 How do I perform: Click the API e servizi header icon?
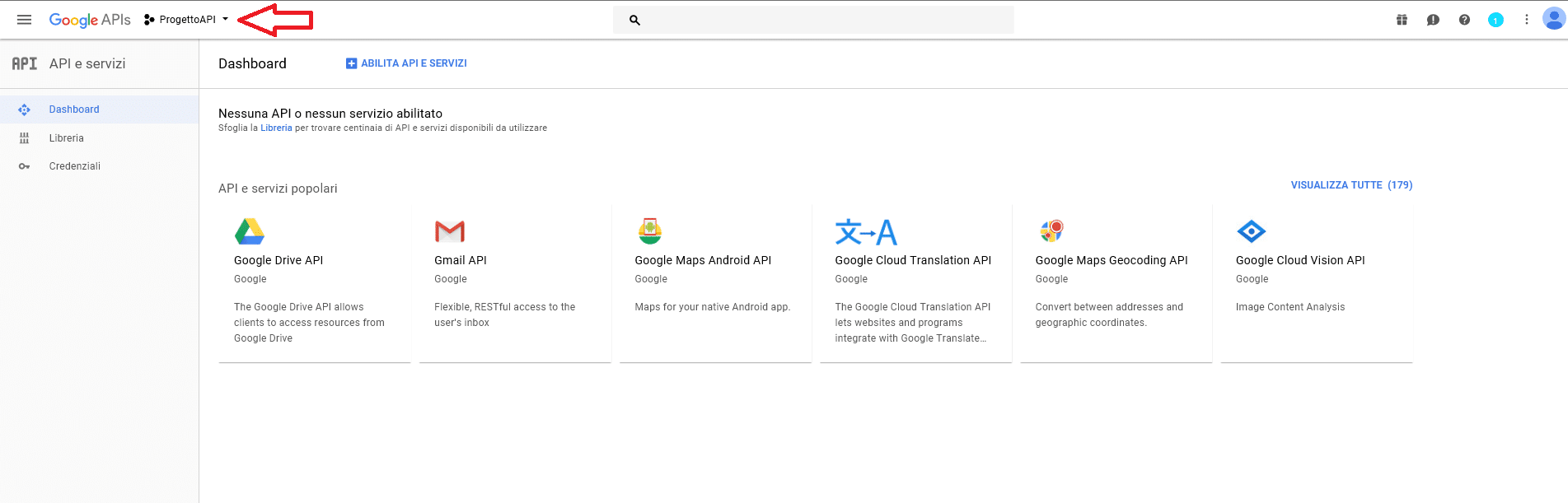24,63
